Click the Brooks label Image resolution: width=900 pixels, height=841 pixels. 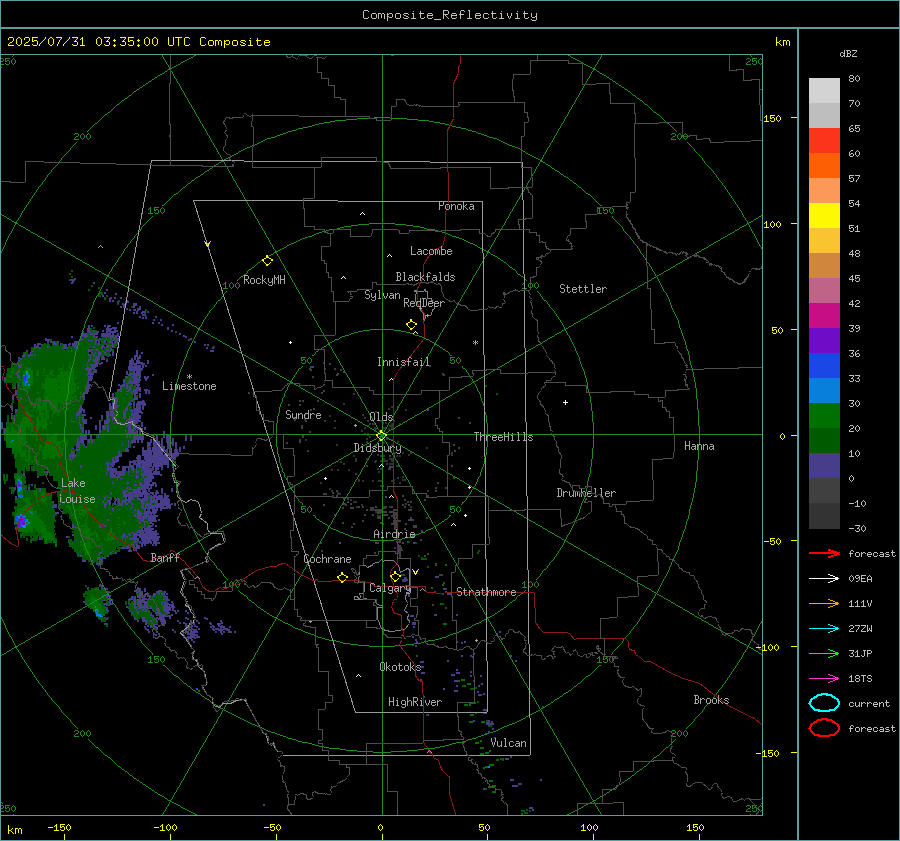711,700
